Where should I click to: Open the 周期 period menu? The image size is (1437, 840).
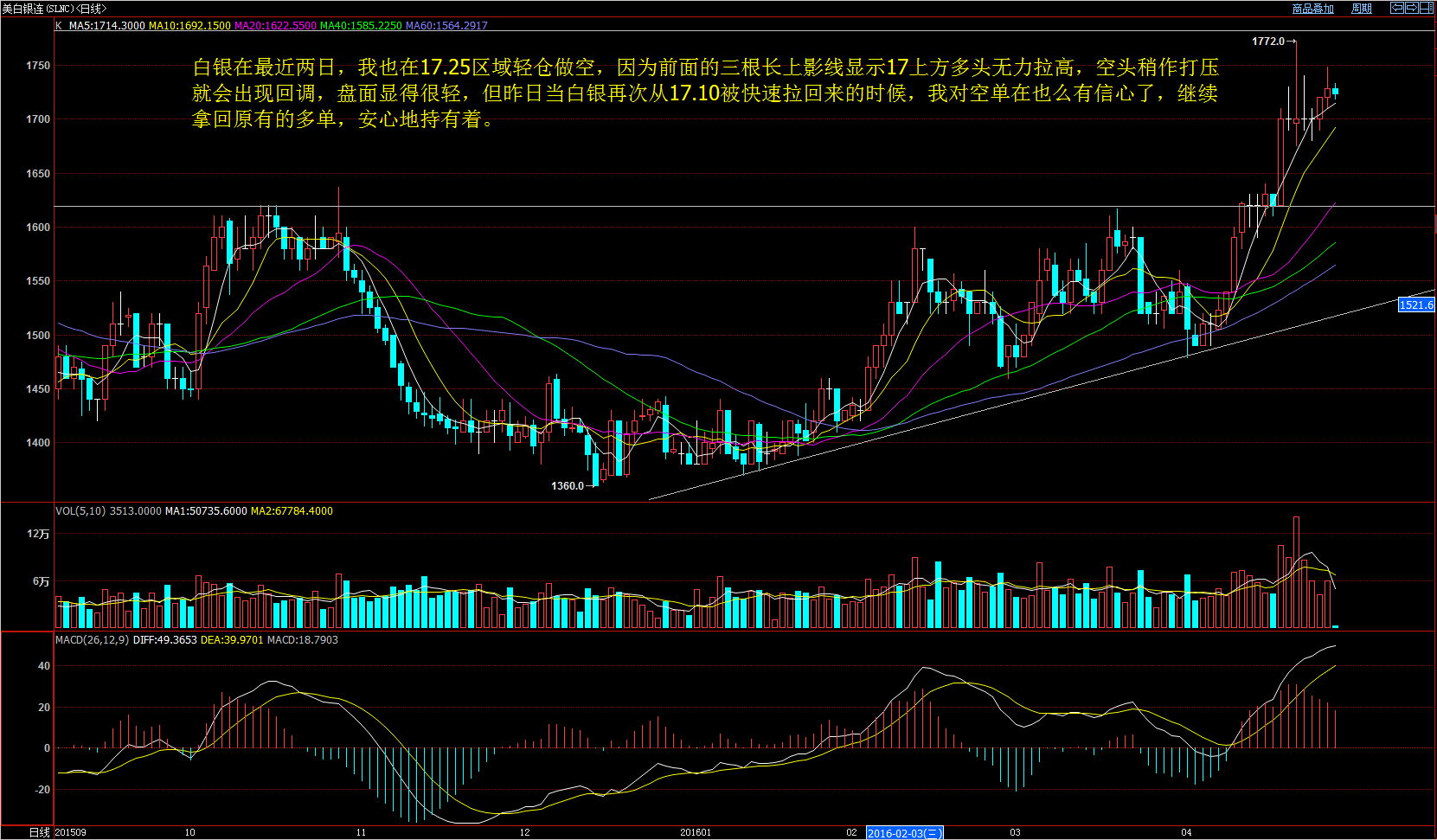1361,9
